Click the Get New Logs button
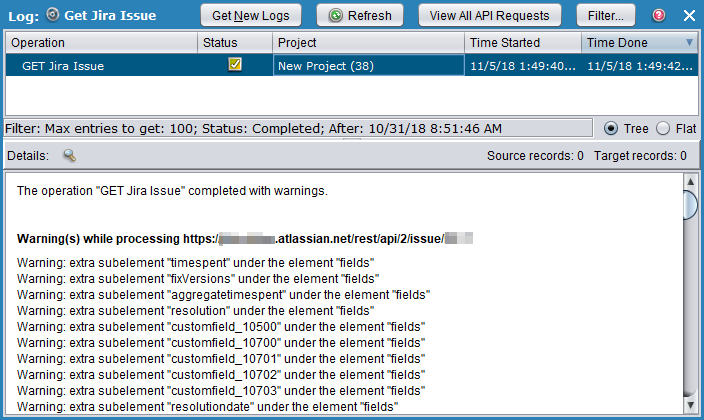Viewport: 704px width, 420px height. click(x=252, y=15)
